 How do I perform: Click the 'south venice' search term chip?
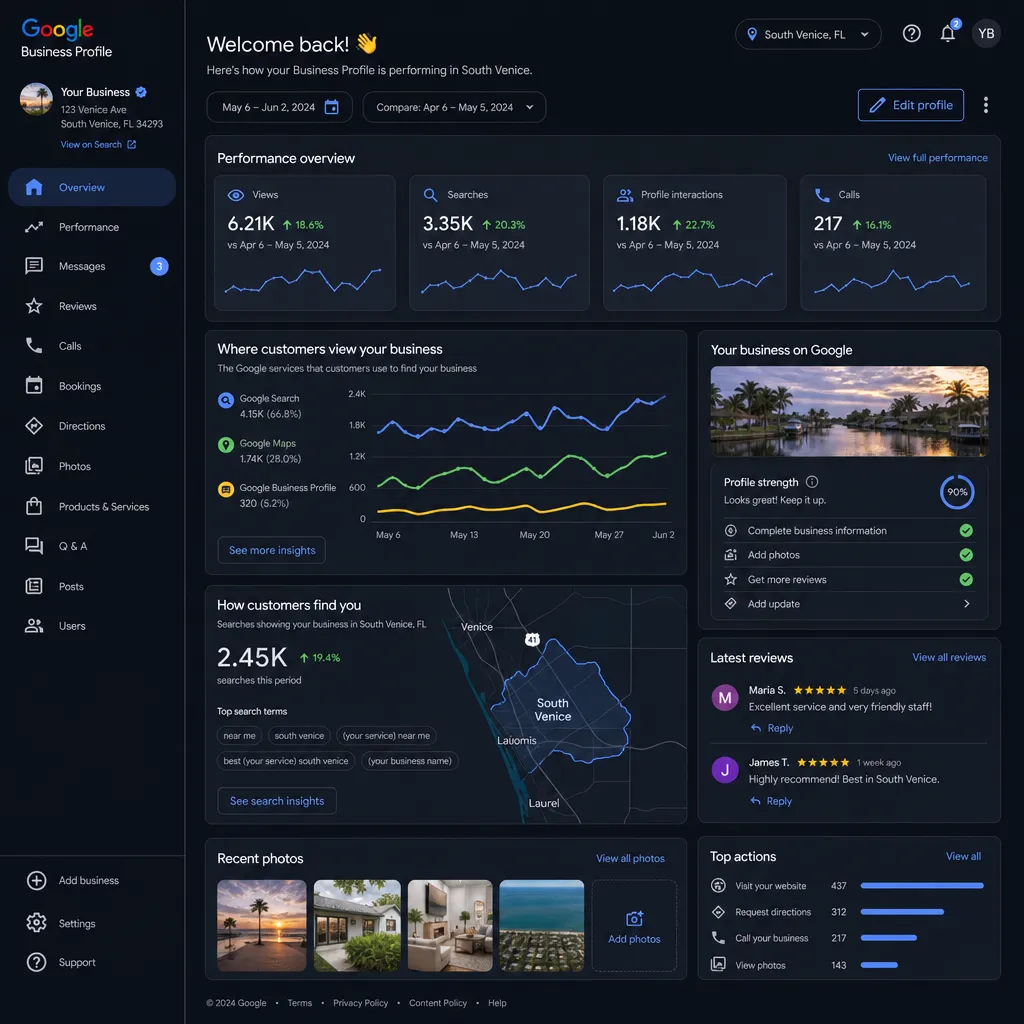pos(299,735)
